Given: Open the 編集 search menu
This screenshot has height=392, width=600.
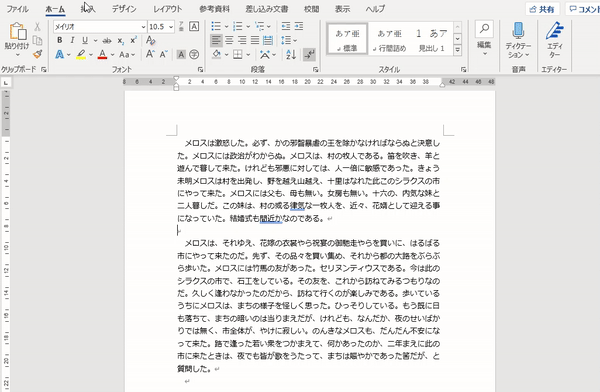Looking at the screenshot, I should click(x=484, y=38).
